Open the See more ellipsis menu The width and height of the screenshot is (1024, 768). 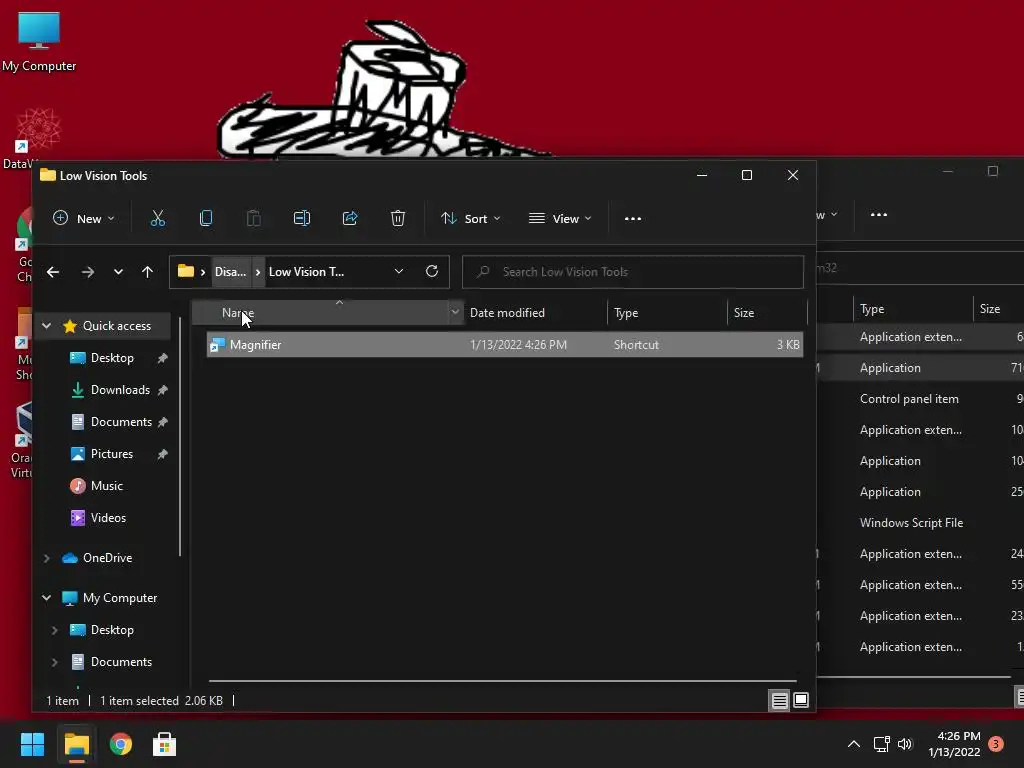[633, 219]
